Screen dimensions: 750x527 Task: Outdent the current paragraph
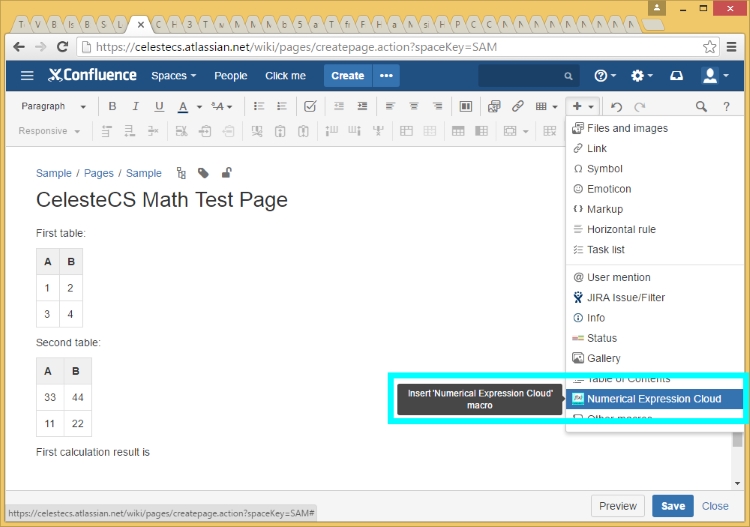click(339, 106)
